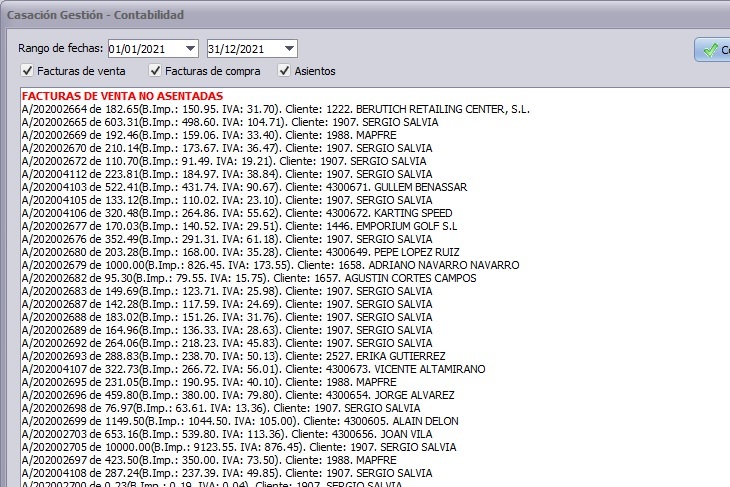This screenshot has width=730, height=487.
Task: Select invoice A/202002679 ADRIANO NAVARRO NAVARRO line
Action: click(x=270, y=265)
